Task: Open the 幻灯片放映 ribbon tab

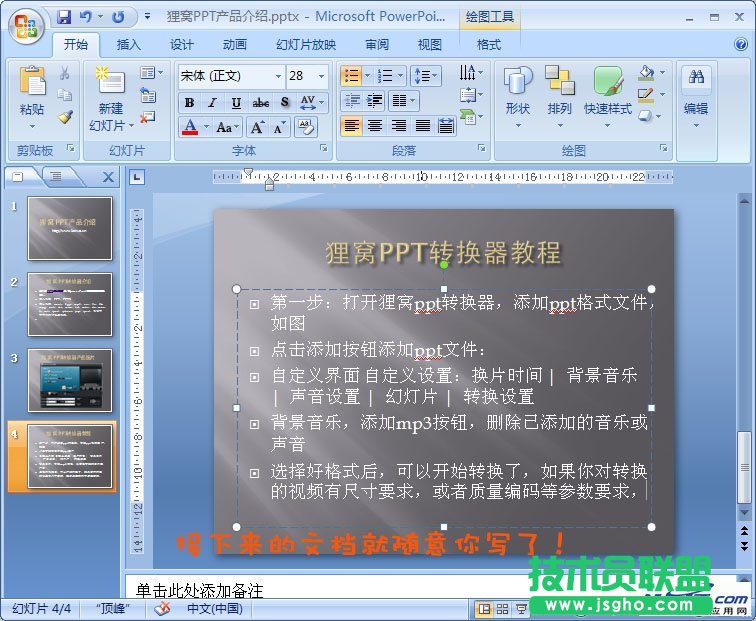Action: coord(306,45)
